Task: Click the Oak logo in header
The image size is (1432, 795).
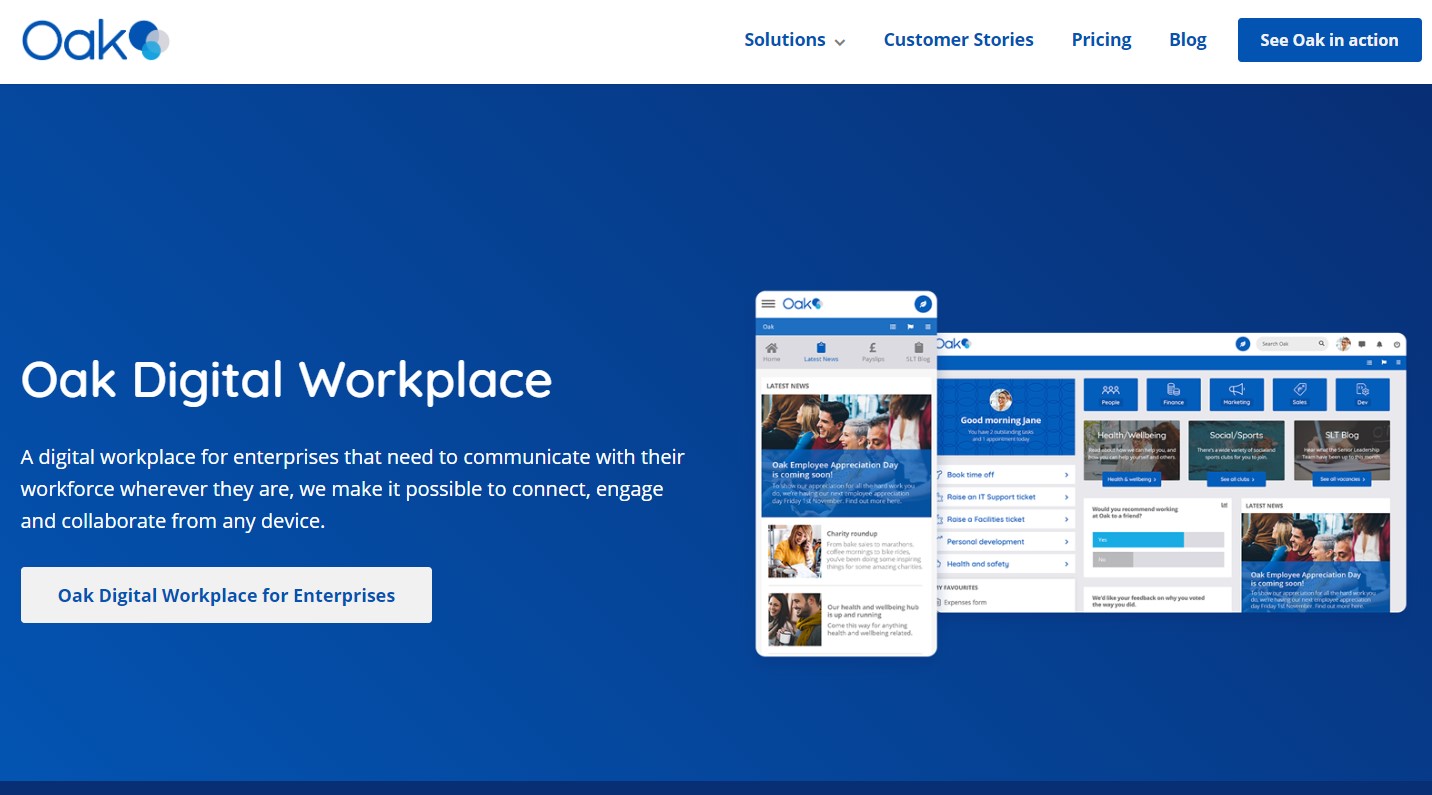Action: pyautogui.click(x=96, y=40)
